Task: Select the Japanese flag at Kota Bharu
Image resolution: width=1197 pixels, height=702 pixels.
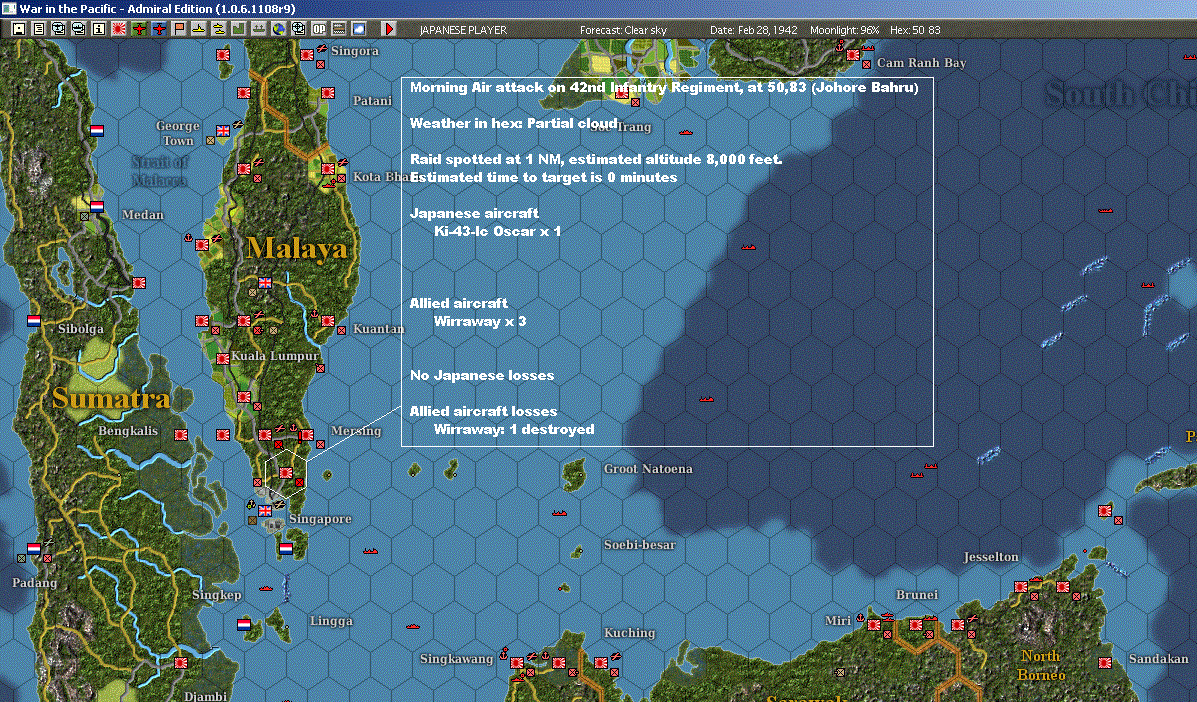Action: (327, 169)
